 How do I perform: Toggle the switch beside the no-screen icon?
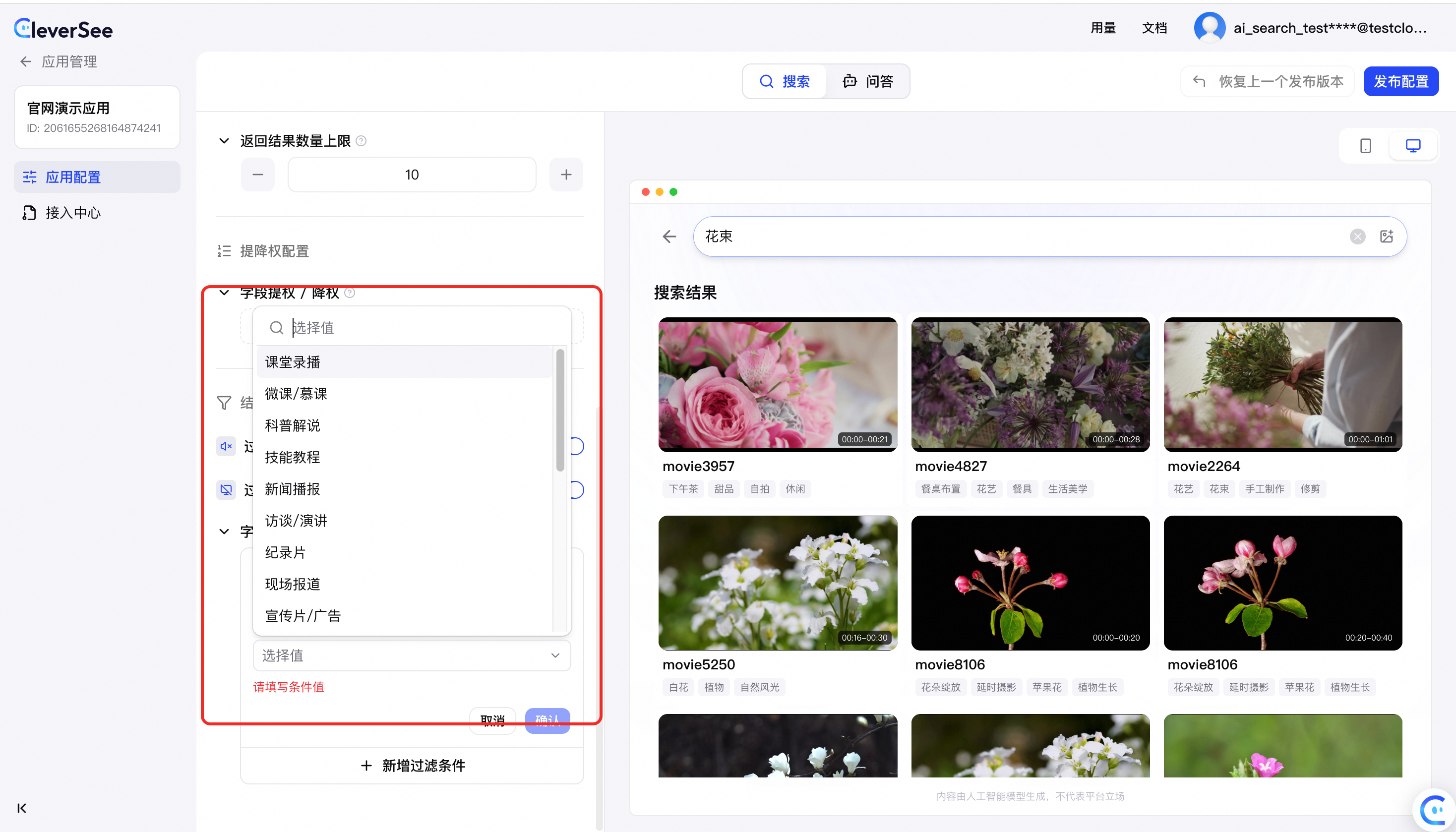click(x=577, y=490)
